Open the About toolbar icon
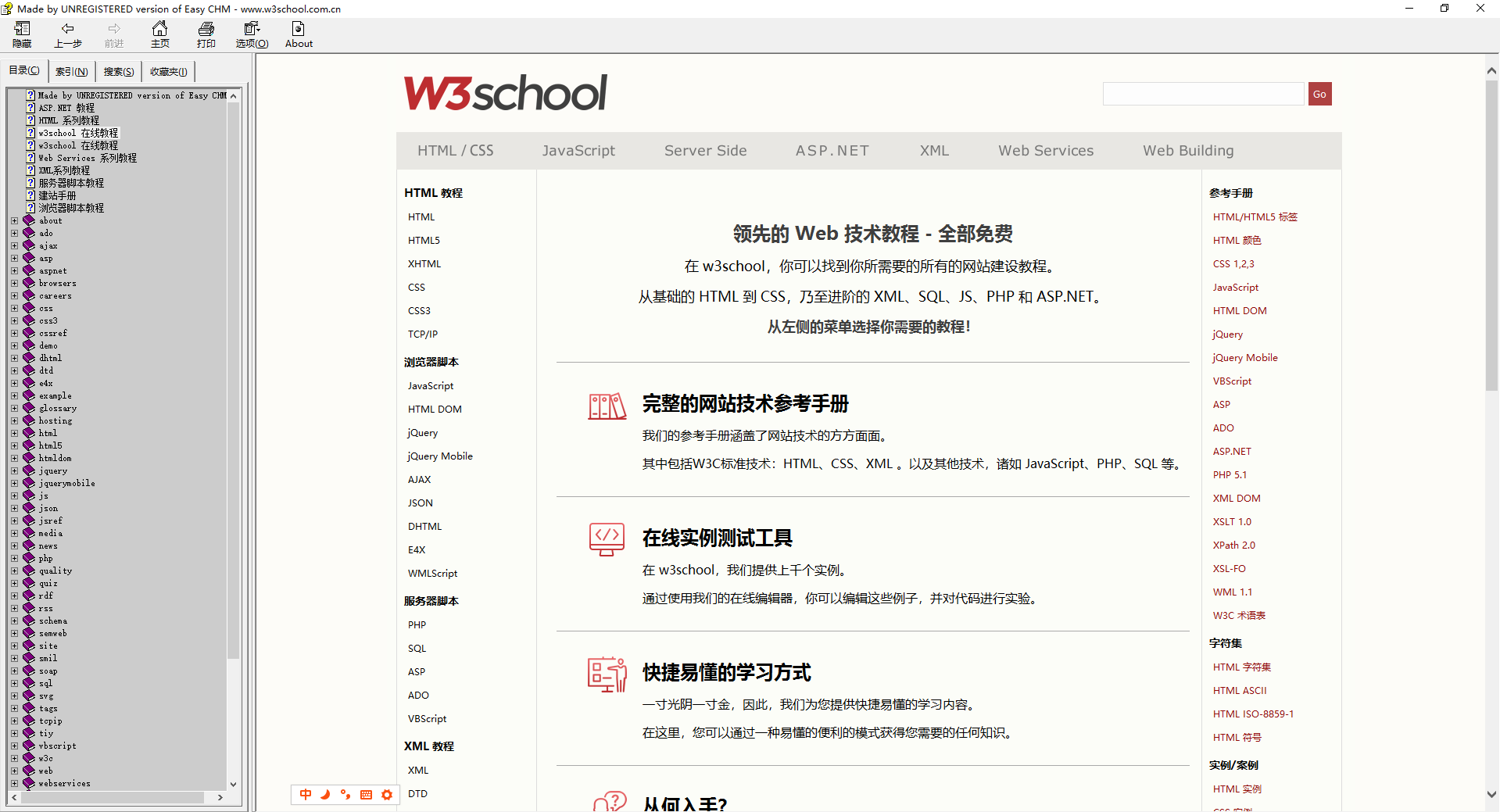 click(299, 29)
